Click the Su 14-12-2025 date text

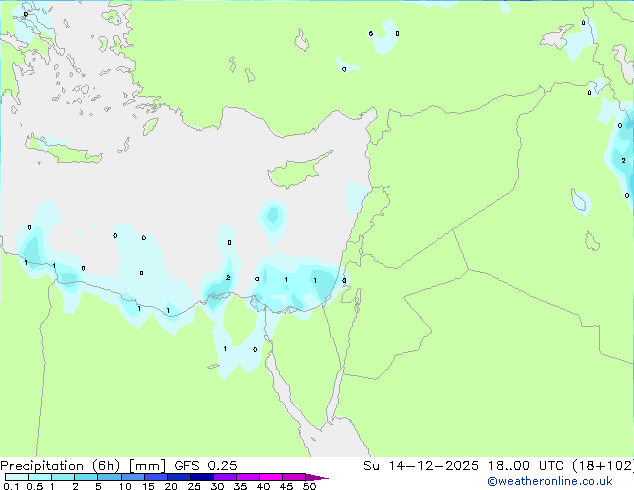click(421, 466)
